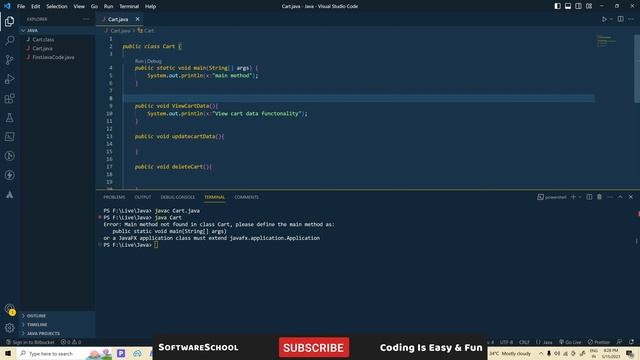Expand the Outline section
Viewport: 640px width, 360px height.
(58, 316)
